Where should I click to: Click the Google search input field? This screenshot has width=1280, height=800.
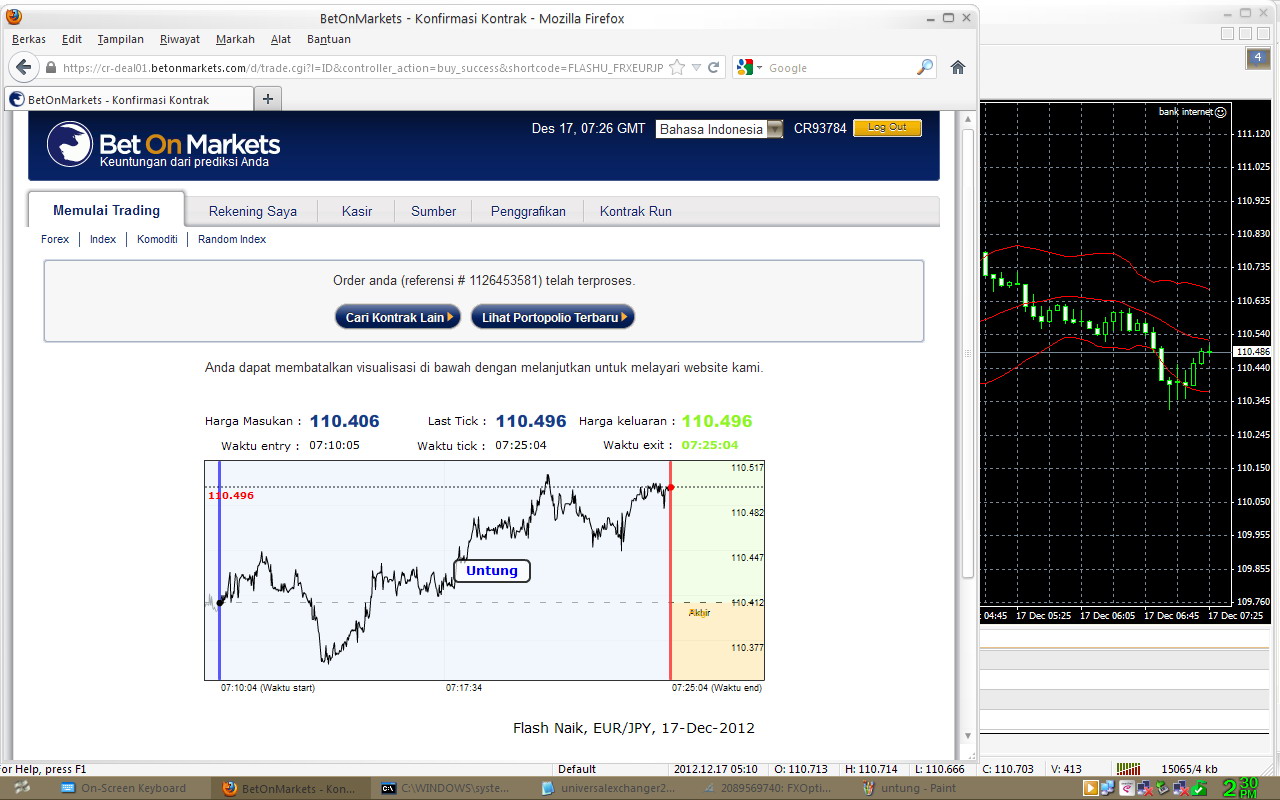pos(840,68)
